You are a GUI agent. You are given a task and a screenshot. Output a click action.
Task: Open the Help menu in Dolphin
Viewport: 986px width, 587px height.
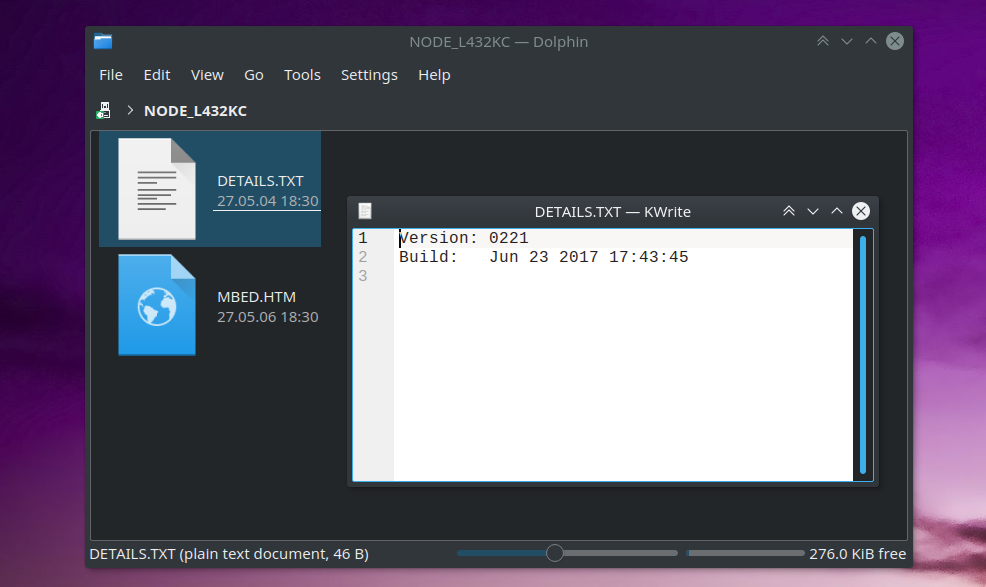(x=434, y=75)
